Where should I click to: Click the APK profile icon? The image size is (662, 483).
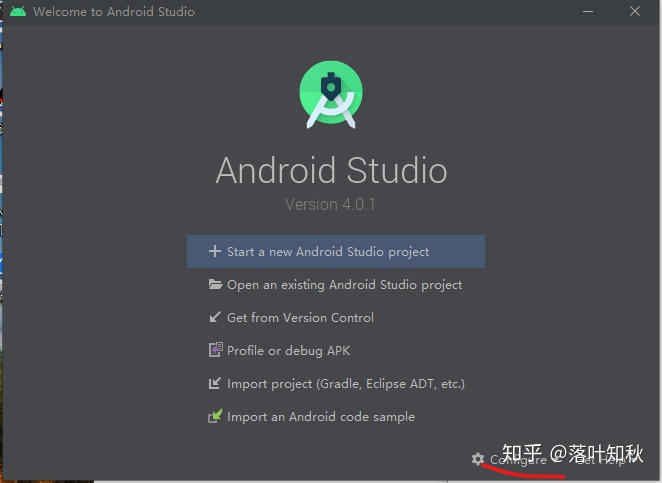(216, 350)
